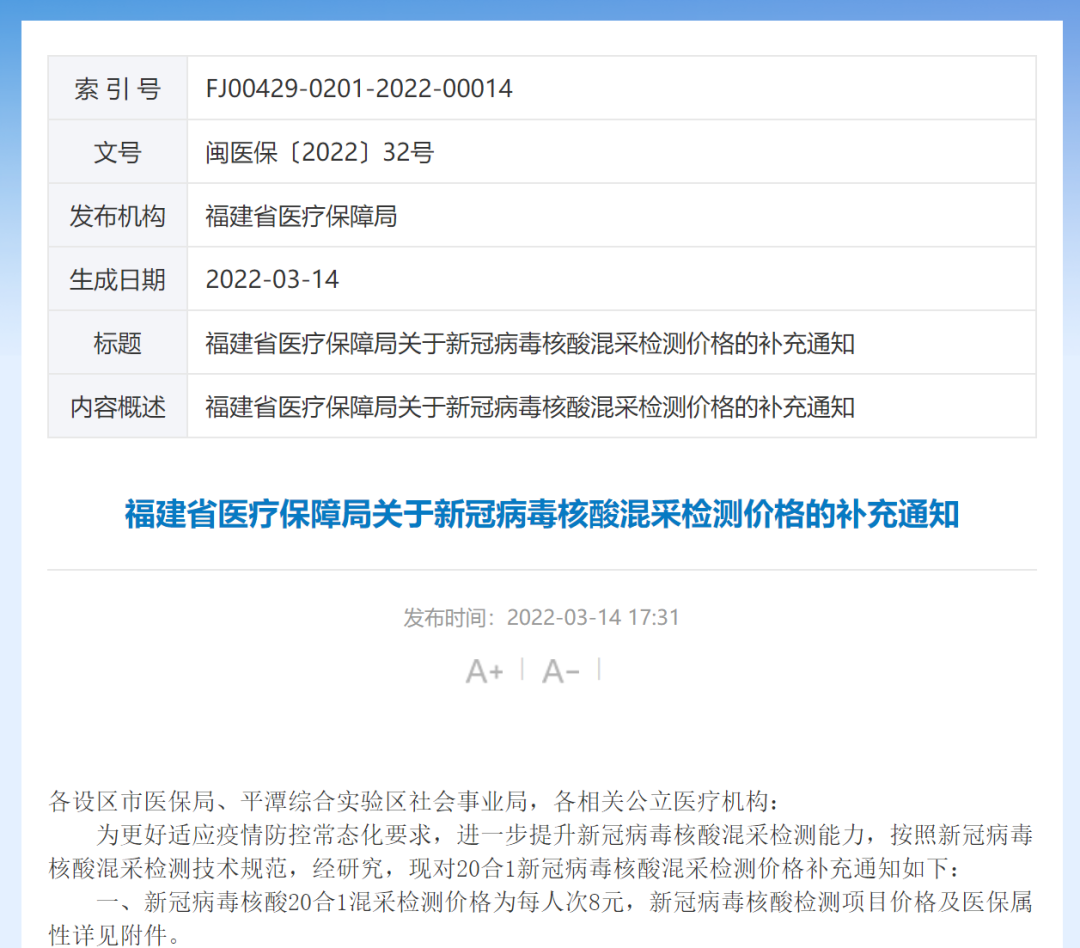Click the publish timestamp 2022-03-14 17:31
1080x948 pixels.
click(x=593, y=617)
